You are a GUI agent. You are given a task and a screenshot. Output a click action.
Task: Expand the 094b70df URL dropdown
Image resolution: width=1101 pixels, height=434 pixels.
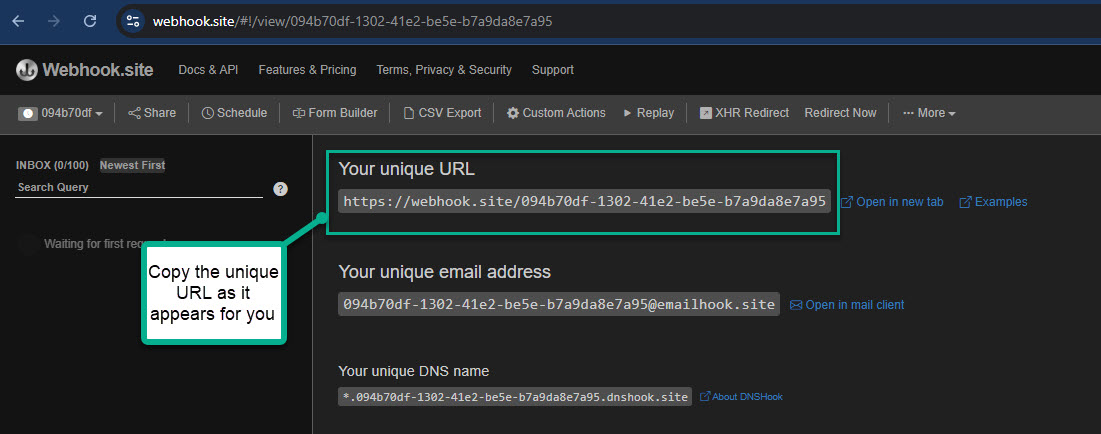pyautogui.click(x=61, y=113)
